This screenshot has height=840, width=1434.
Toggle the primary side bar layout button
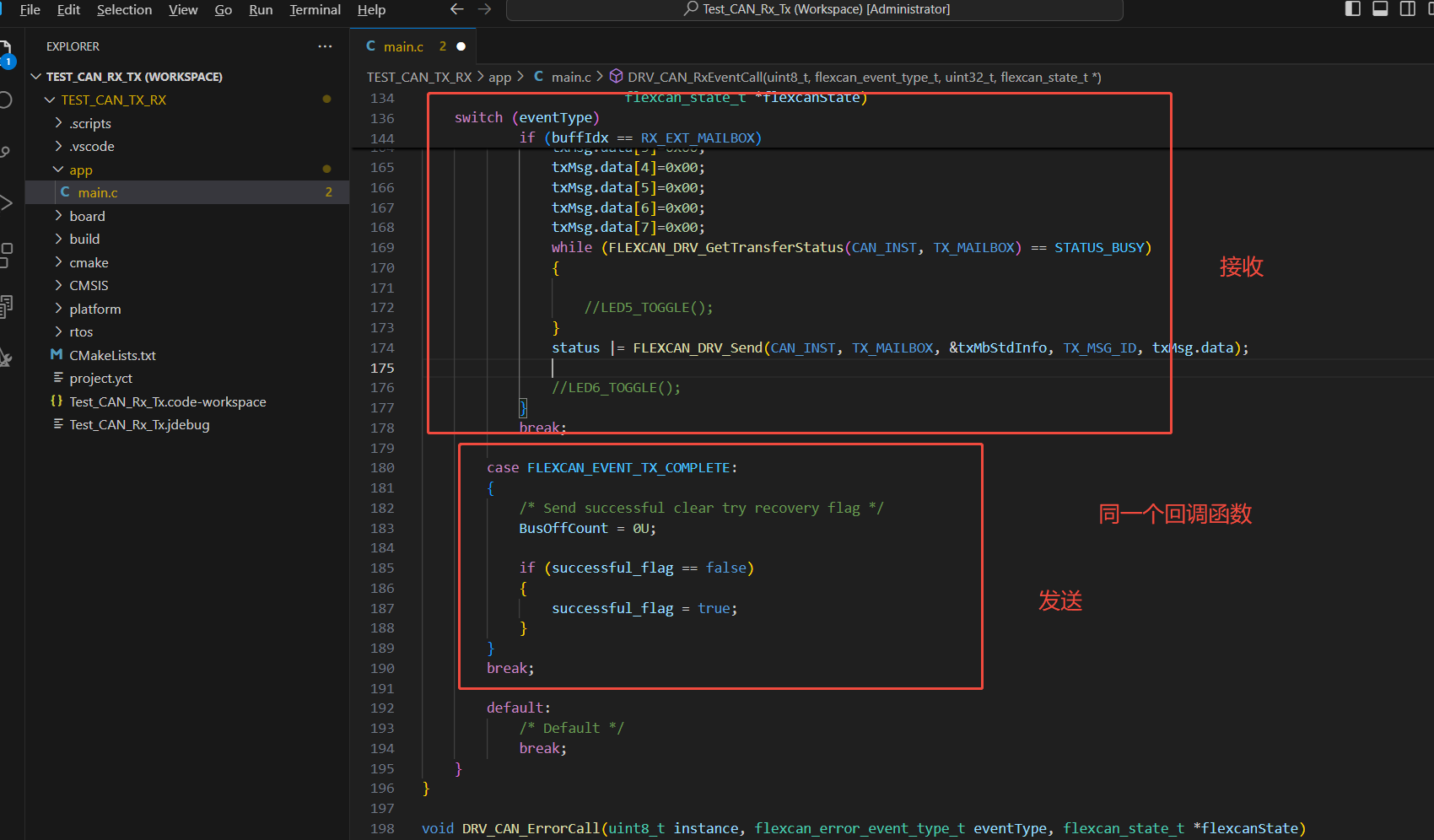pyautogui.click(x=1353, y=9)
